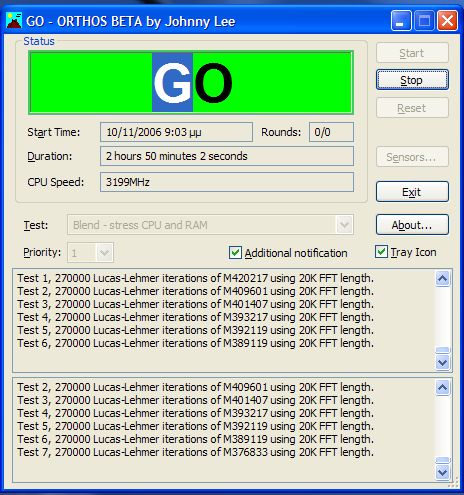Click the Test label
This screenshot has width=464, height=495.
36,225
